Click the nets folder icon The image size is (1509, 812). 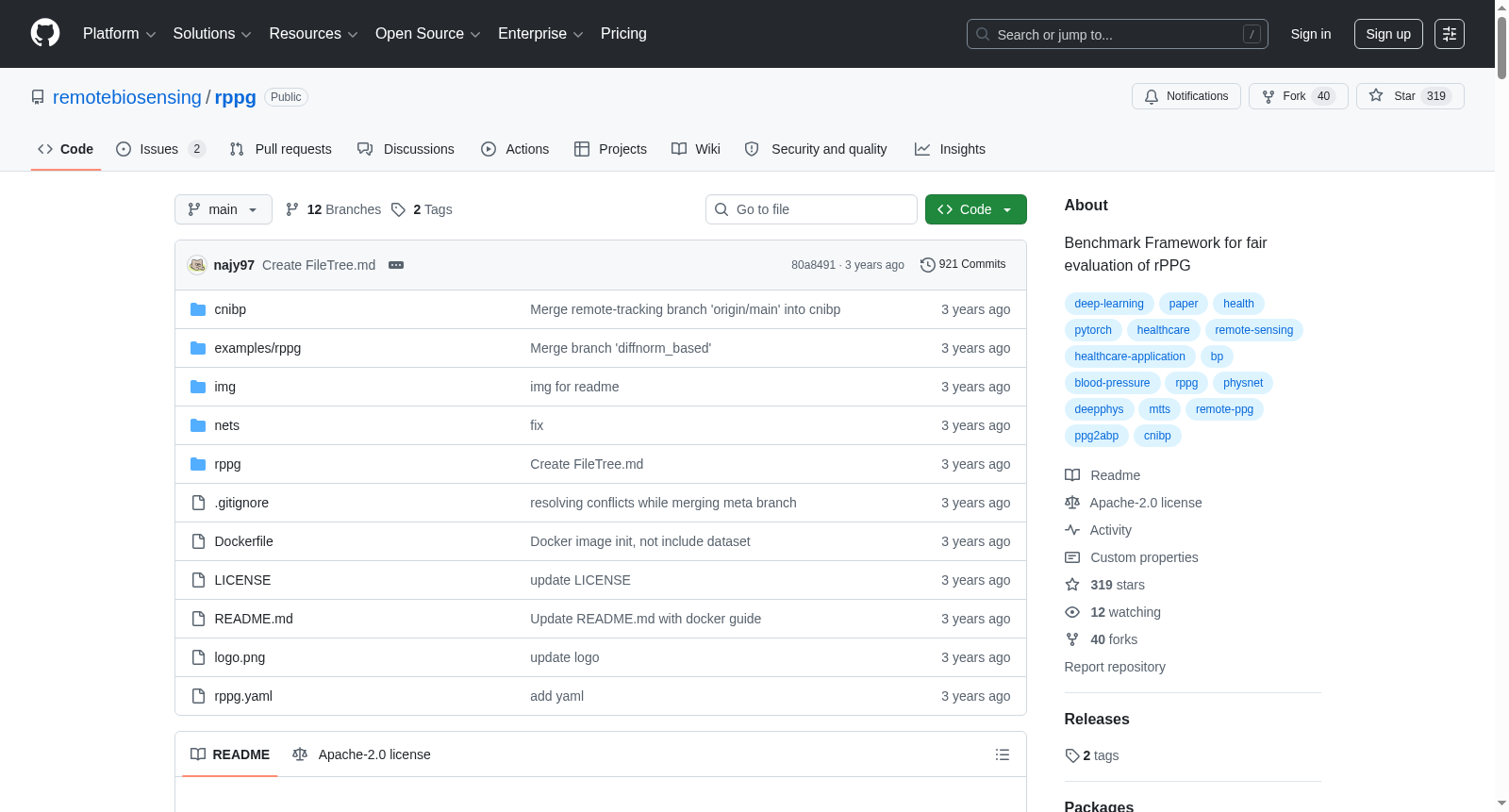click(x=198, y=425)
